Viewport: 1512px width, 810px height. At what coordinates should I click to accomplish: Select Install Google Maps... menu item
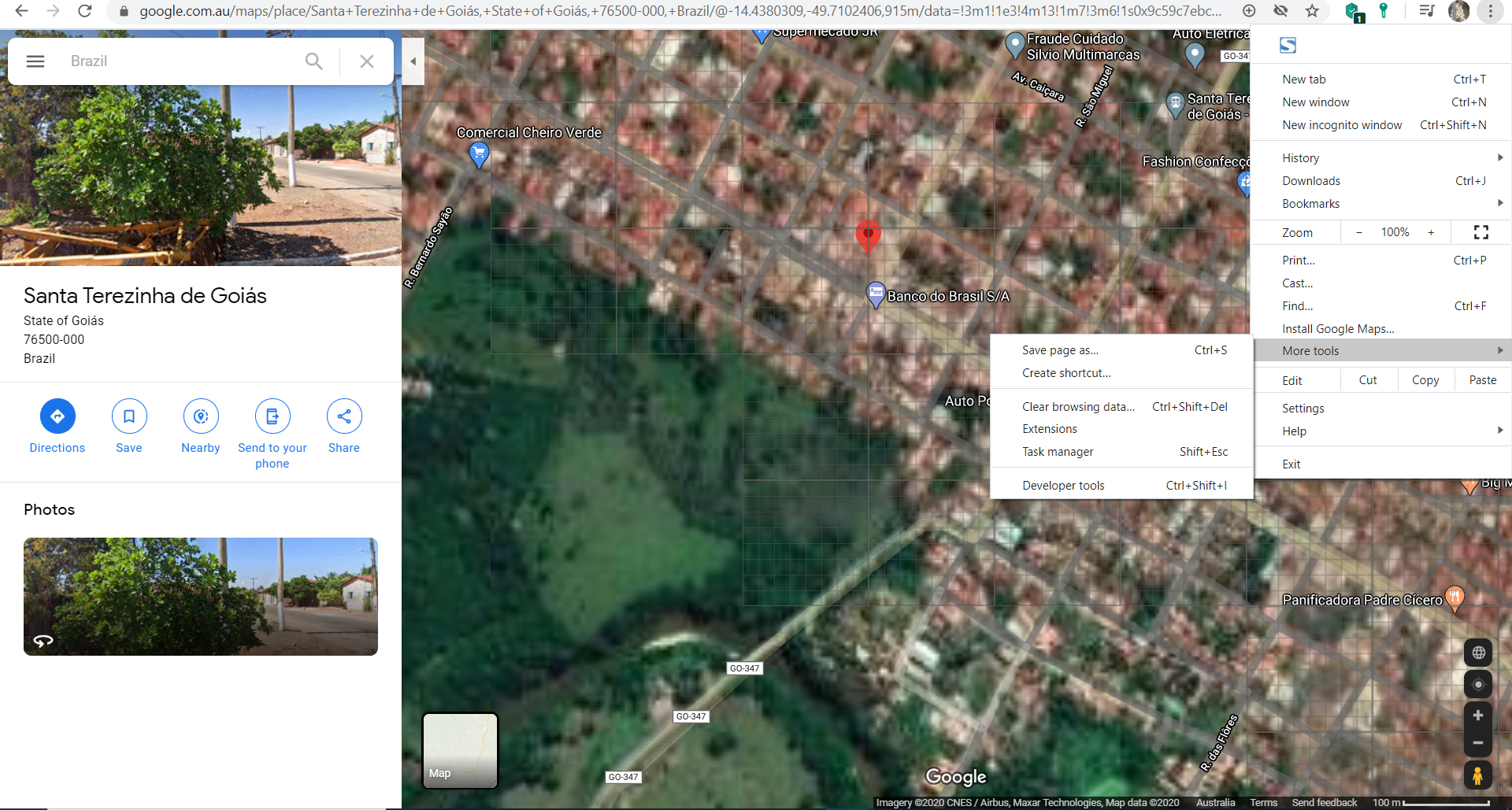[1380, 329]
